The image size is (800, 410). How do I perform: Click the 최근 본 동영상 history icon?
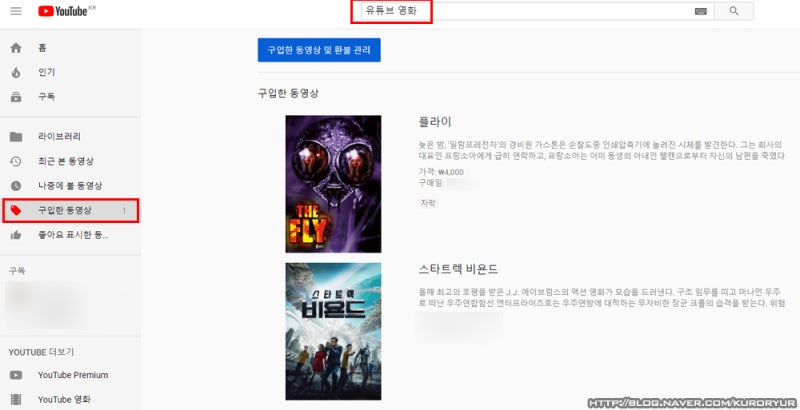(x=16, y=161)
